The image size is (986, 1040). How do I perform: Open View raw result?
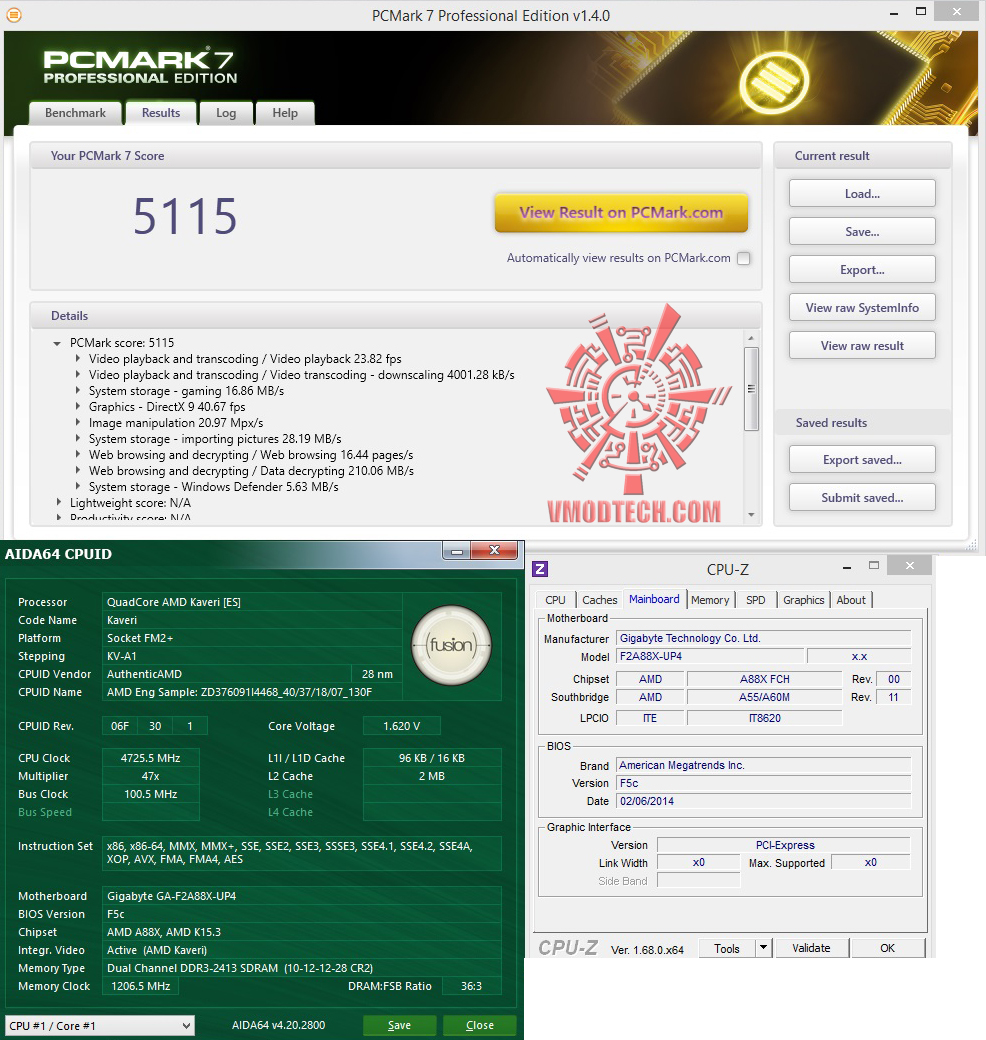pos(862,346)
